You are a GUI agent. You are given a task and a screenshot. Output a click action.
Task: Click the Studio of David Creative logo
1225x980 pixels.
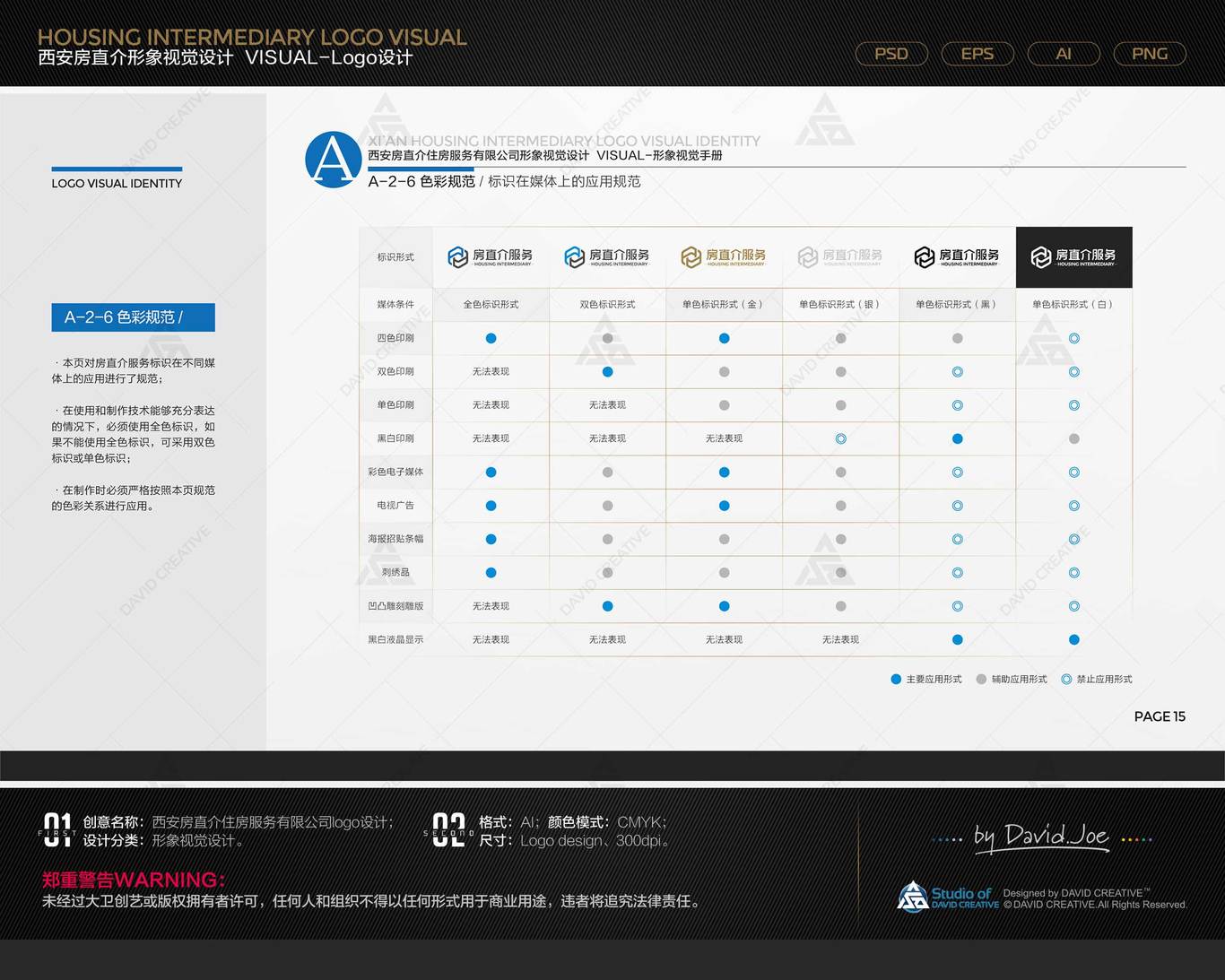tap(948, 897)
